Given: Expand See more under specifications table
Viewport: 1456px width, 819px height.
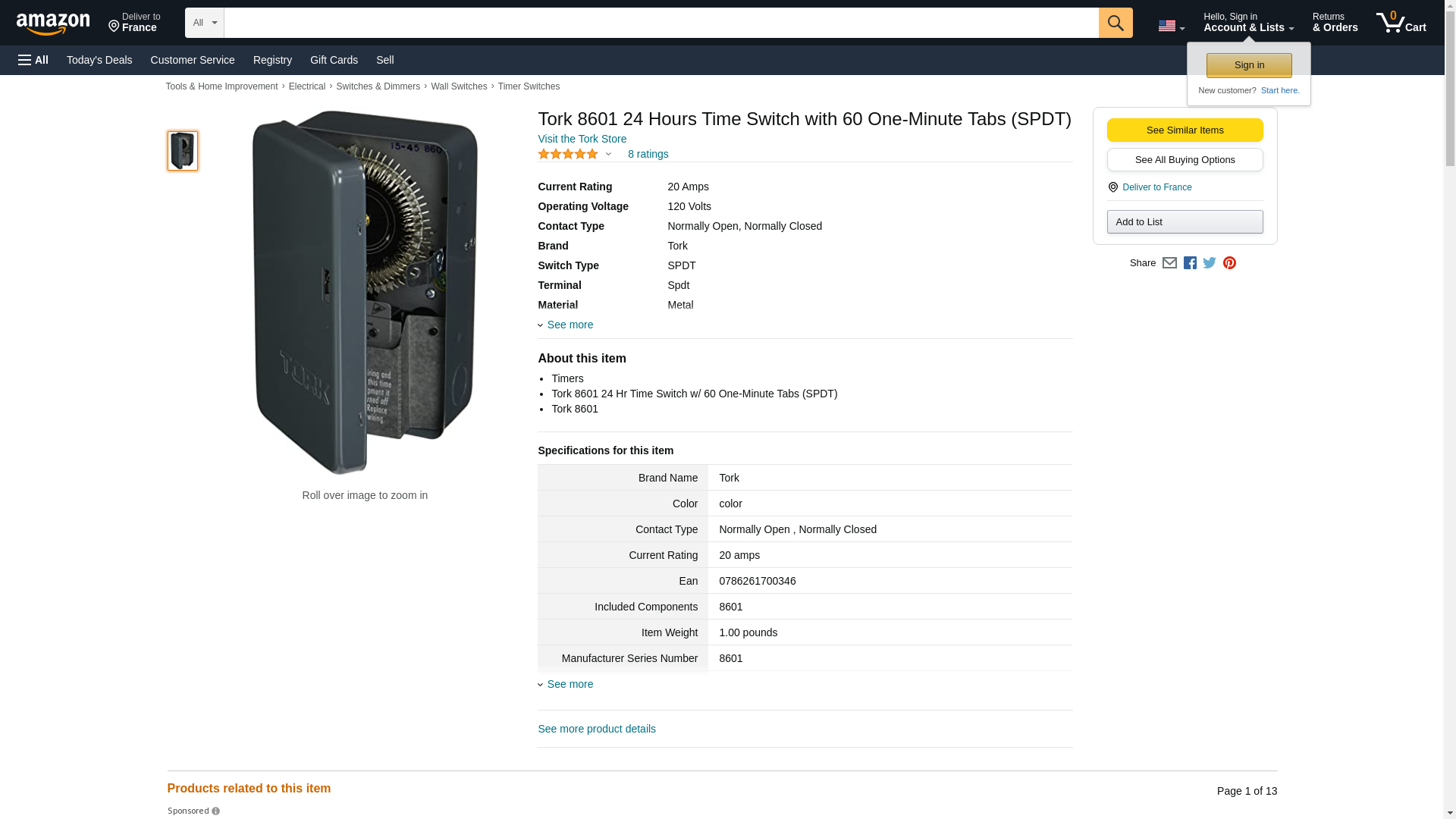Looking at the screenshot, I should coord(570,684).
